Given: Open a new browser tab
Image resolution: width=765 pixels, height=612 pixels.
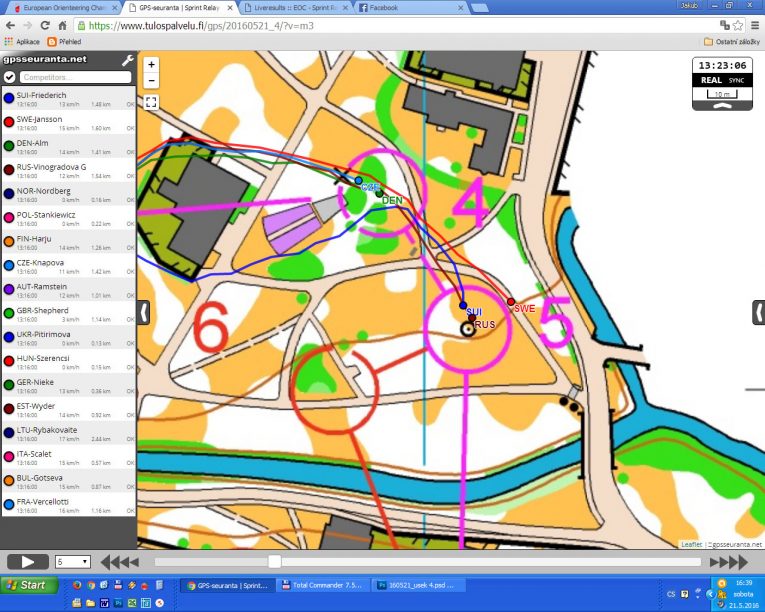Looking at the screenshot, I should pos(480,8).
